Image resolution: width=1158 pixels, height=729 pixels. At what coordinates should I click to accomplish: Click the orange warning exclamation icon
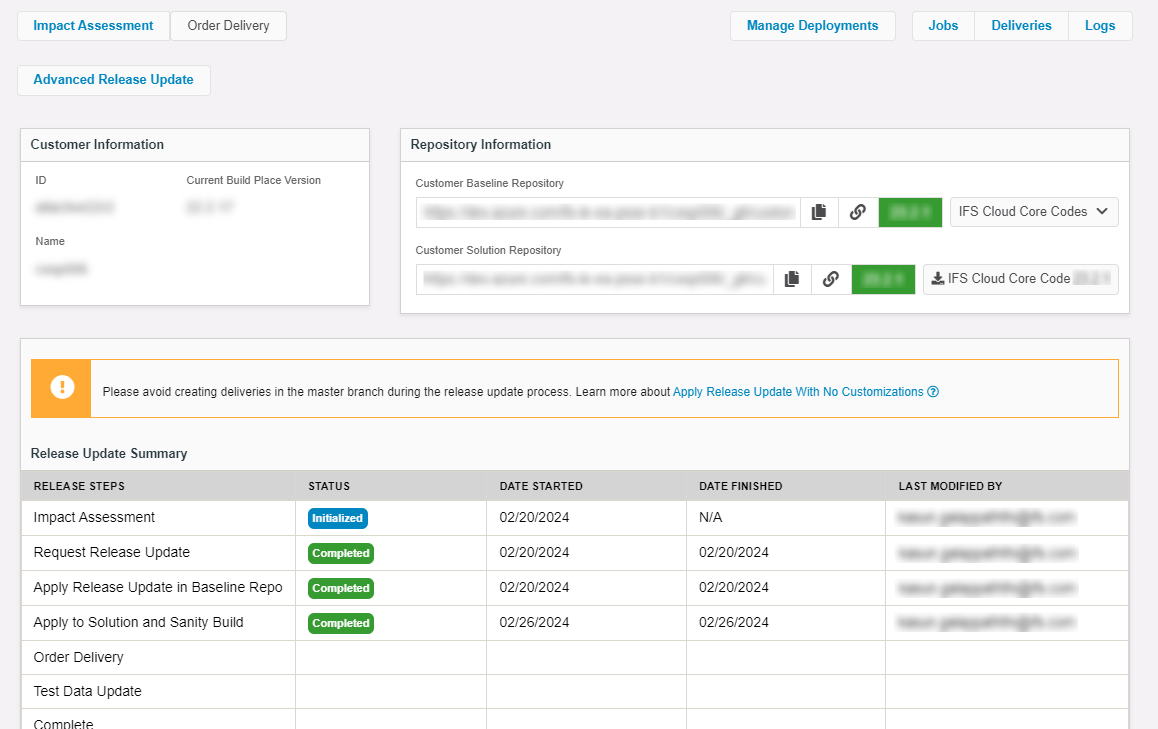62,388
